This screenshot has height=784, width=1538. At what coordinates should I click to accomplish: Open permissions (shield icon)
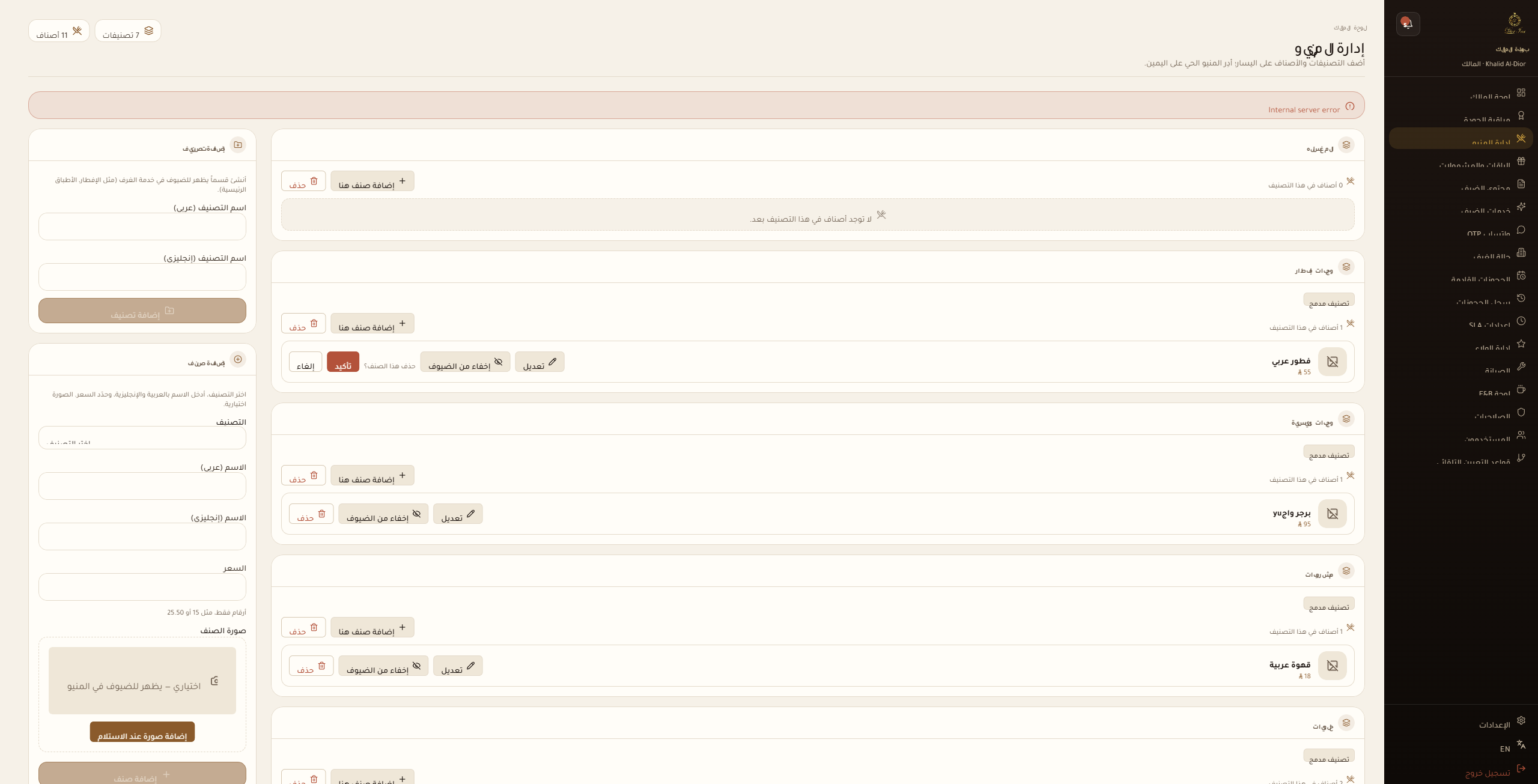pyautogui.click(x=1461, y=412)
